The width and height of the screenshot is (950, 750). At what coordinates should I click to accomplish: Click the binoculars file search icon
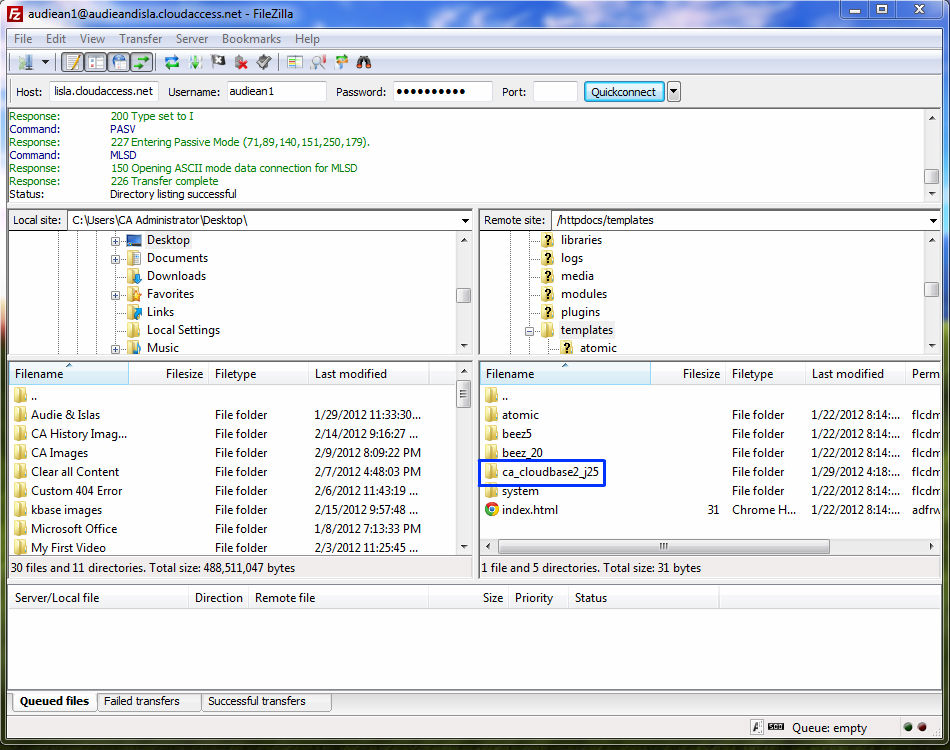coord(364,62)
